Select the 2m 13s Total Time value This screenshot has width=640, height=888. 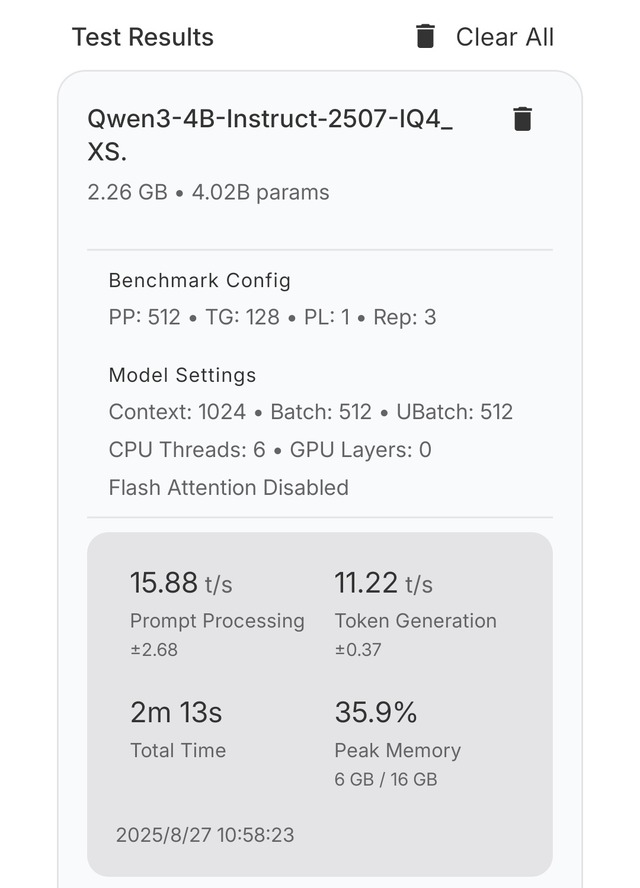coord(176,712)
